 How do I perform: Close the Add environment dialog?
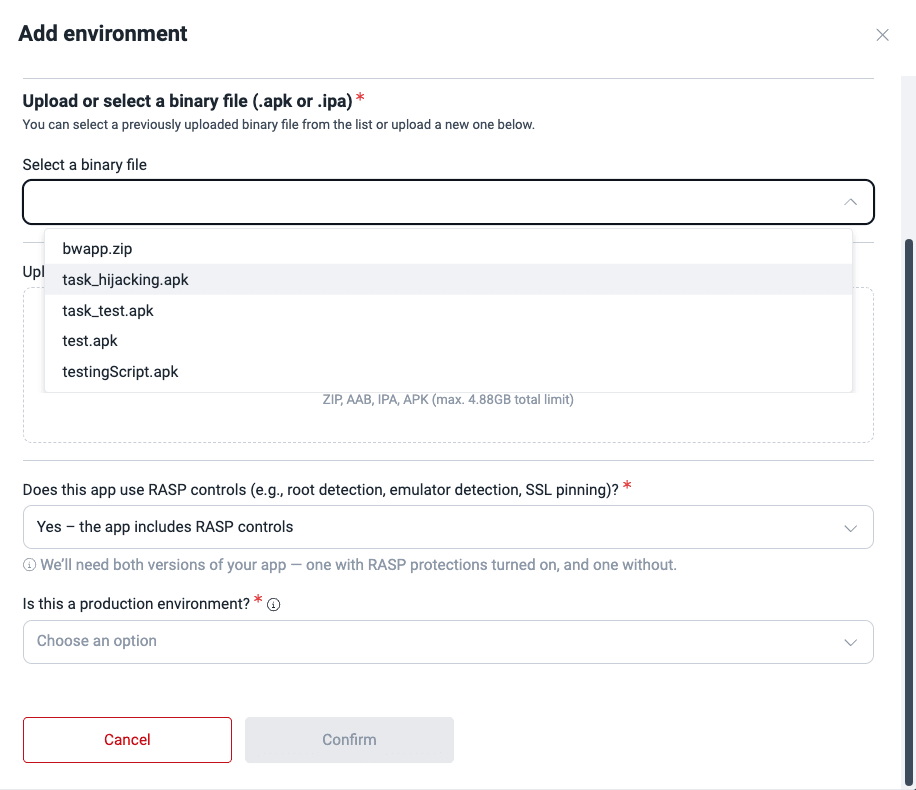883,34
